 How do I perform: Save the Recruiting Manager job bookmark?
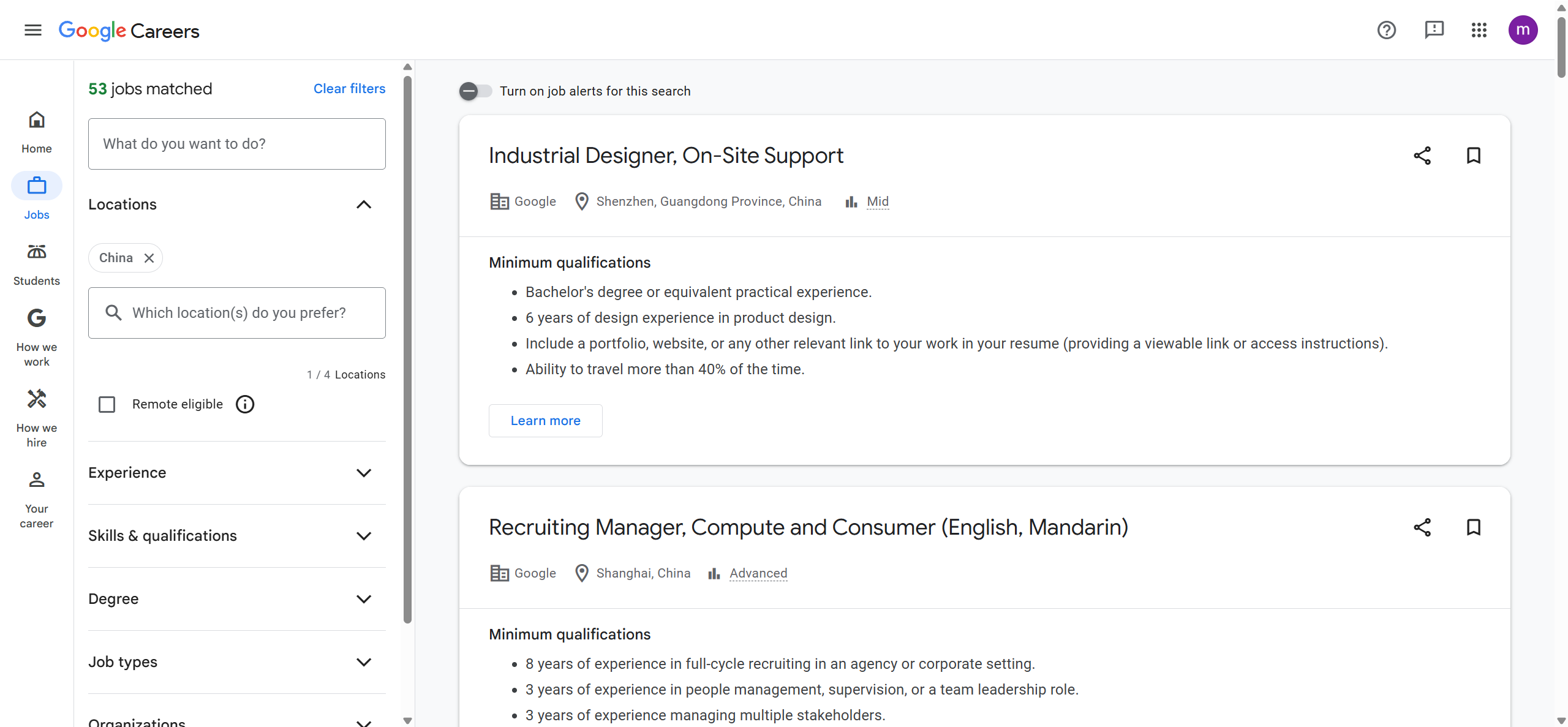[x=1473, y=527]
